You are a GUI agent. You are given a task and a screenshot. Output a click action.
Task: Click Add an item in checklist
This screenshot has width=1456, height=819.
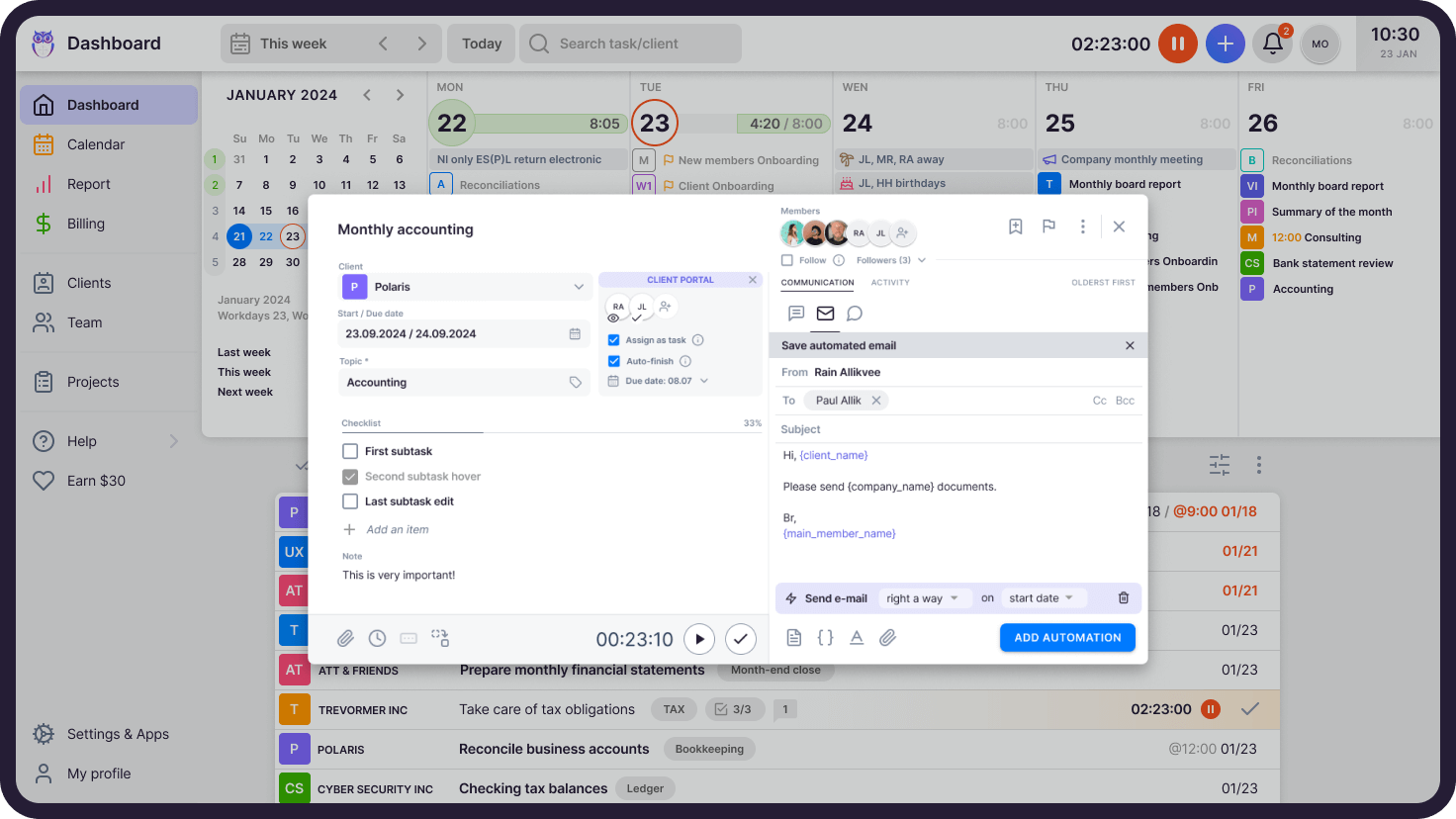tap(397, 530)
